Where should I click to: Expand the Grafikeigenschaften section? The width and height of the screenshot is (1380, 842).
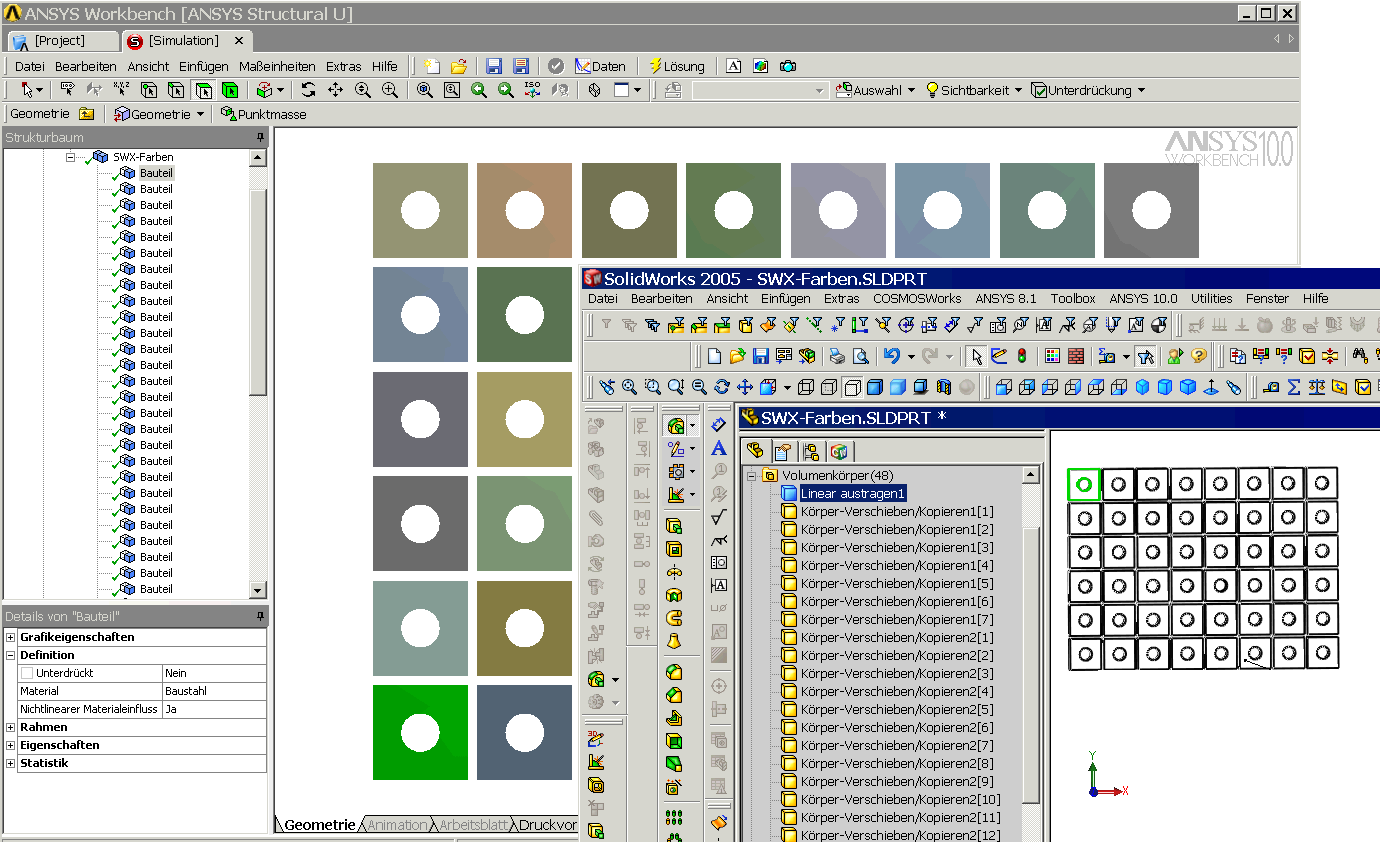pyautogui.click(x=11, y=637)
